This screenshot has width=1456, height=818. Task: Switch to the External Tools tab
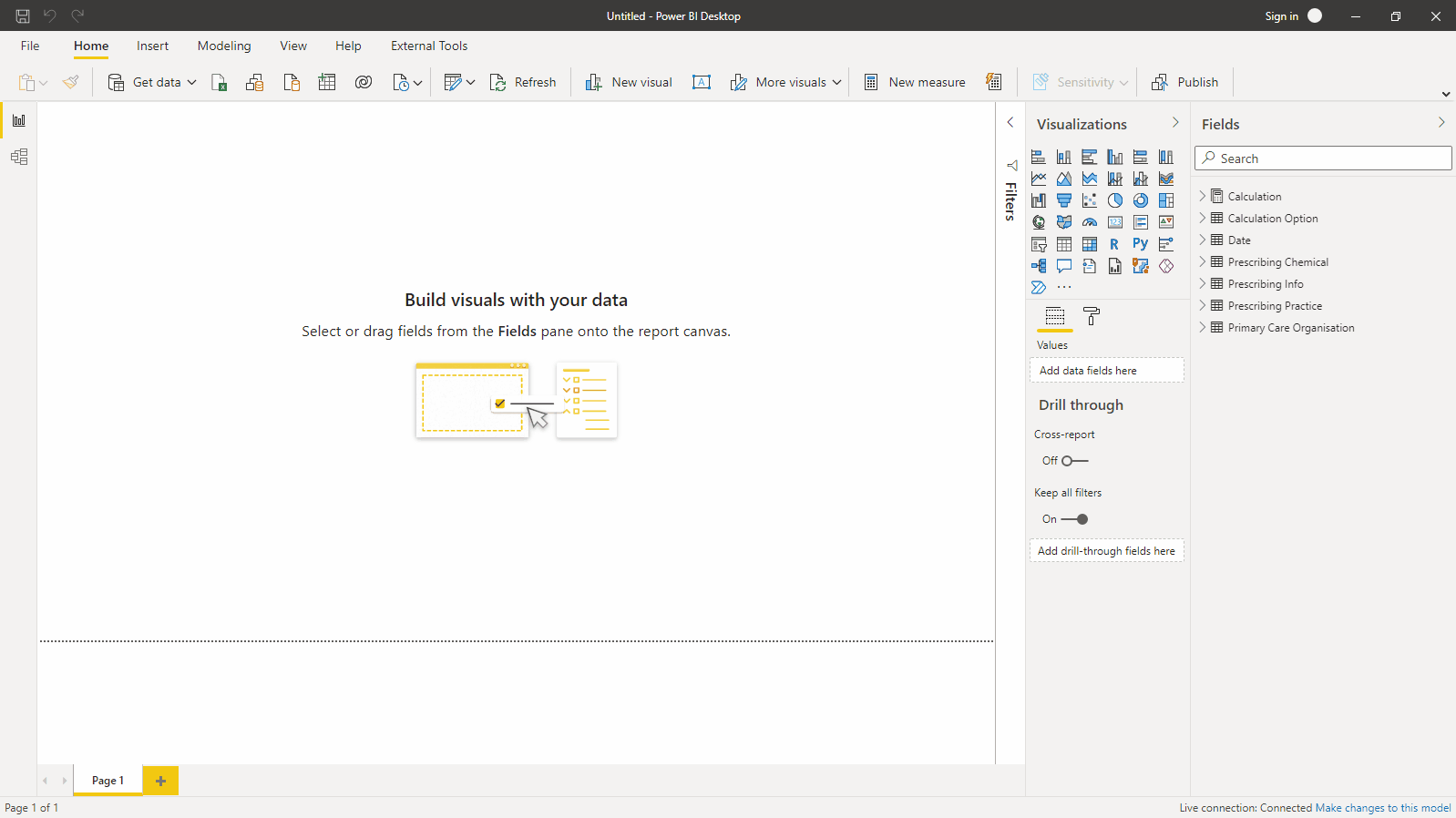click(428, 46)
